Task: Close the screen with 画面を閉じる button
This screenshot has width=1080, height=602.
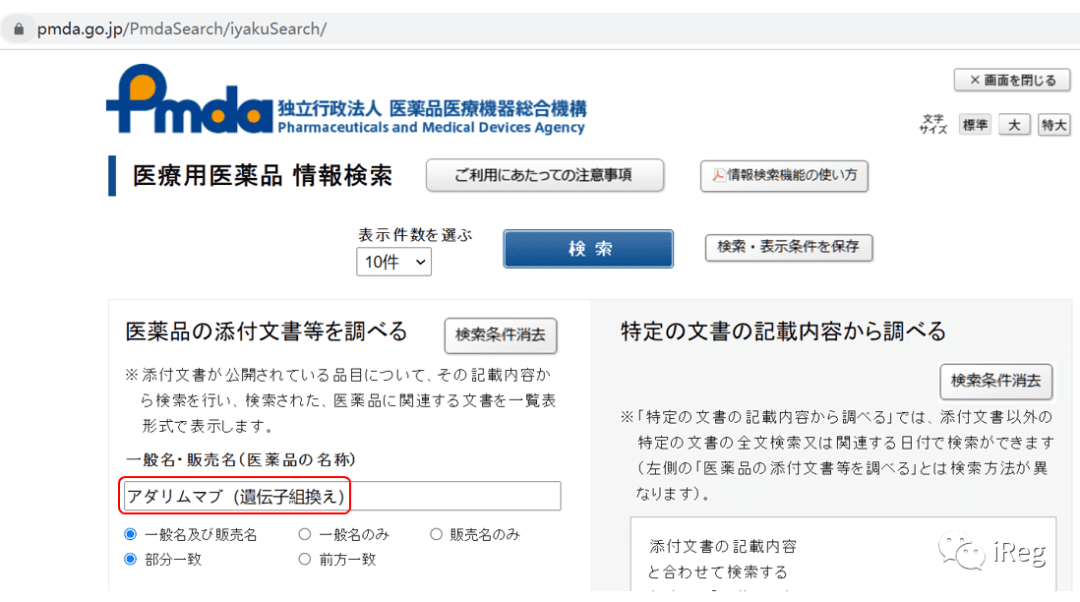Action: [x=1012, y=80]
